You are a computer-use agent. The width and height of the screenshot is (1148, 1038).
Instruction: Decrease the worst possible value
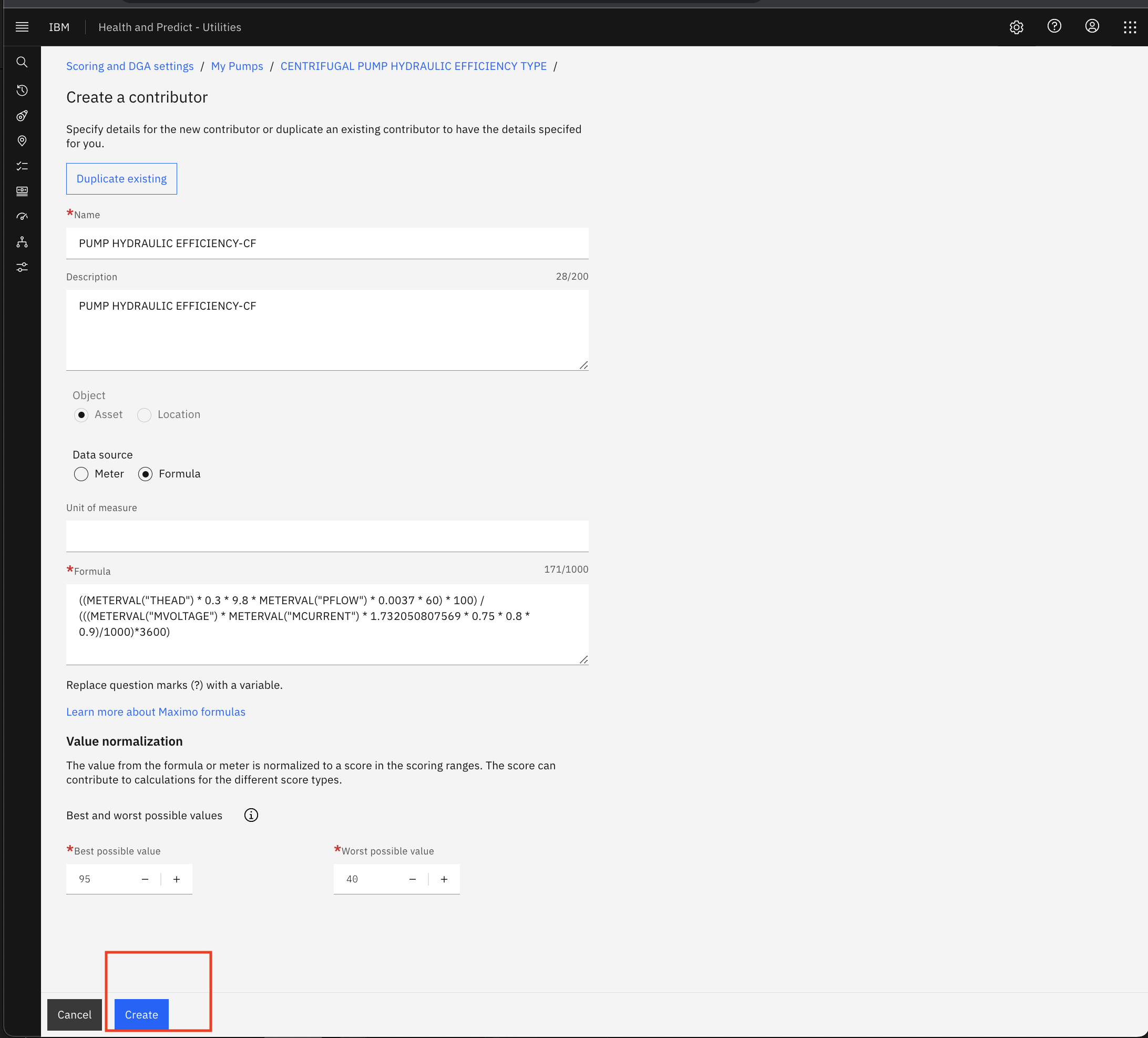pyautogui.click(x=413, y=879)
